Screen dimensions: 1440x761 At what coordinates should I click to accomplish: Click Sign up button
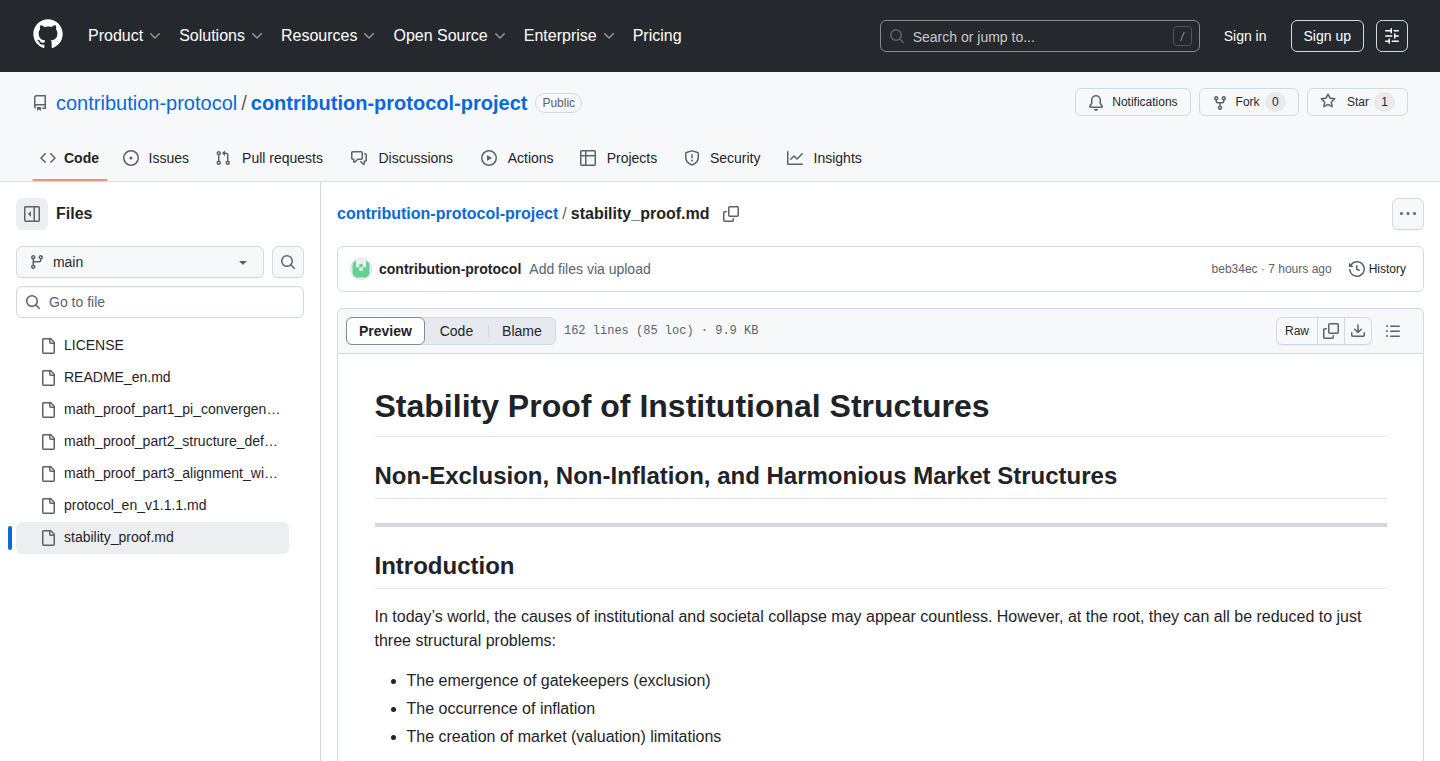coord(1327,36)
